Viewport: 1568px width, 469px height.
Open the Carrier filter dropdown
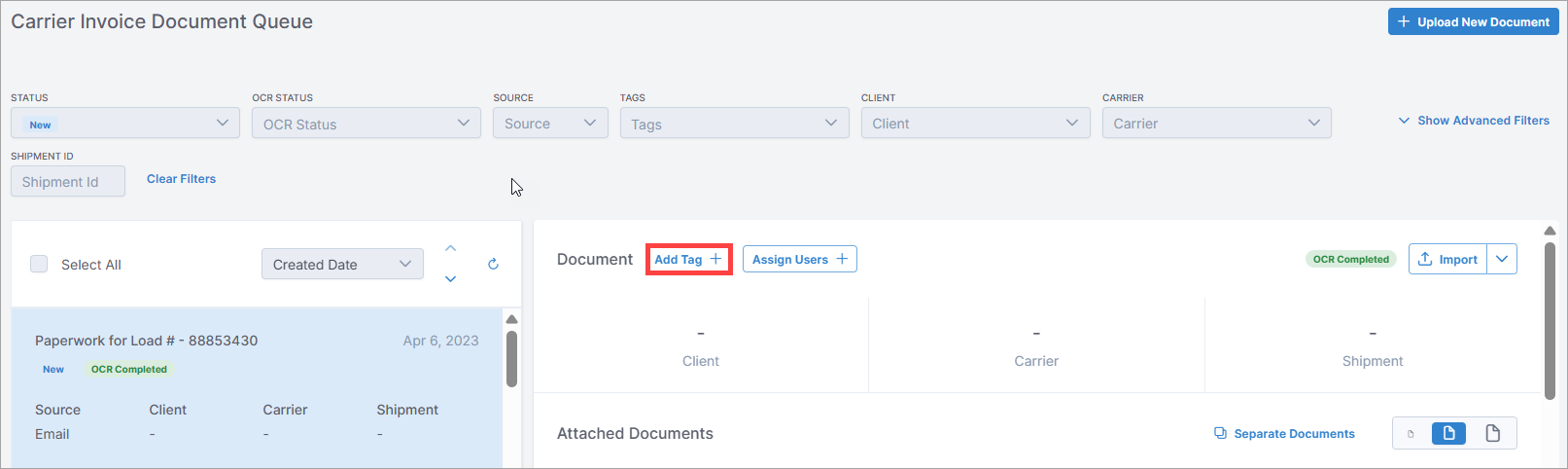coord(1217,124)
